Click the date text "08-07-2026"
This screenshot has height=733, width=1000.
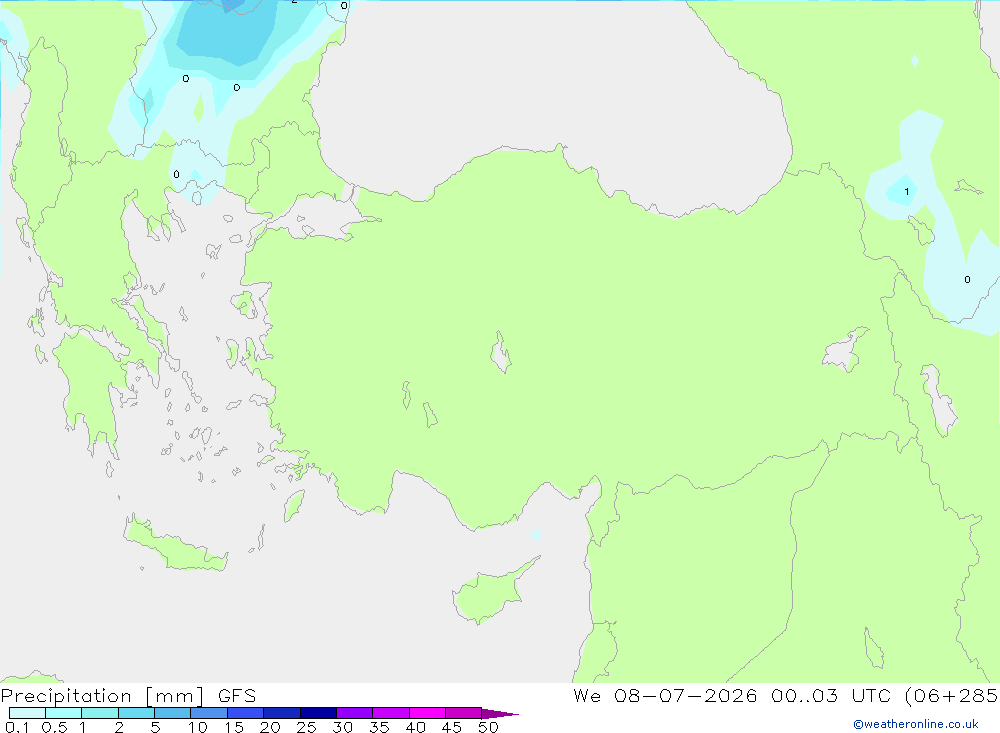(685, 695)
